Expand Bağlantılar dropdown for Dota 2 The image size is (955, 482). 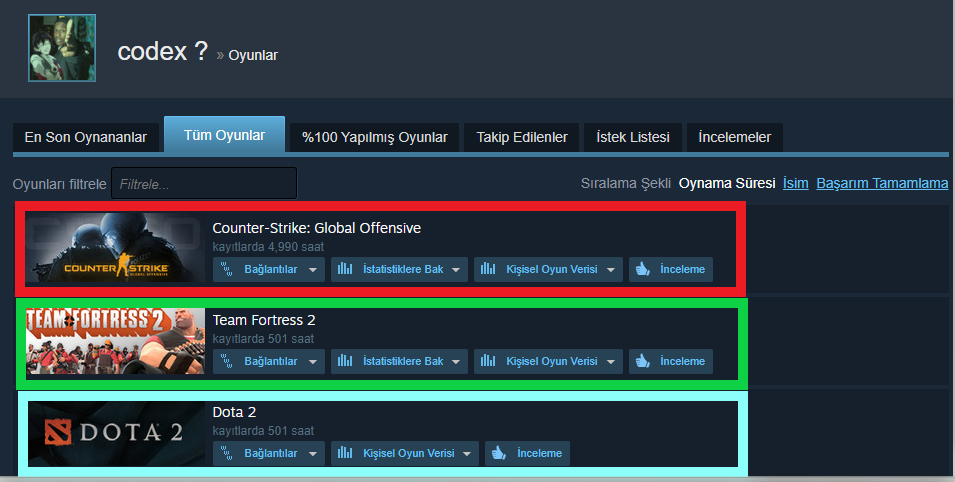click(269, 453)
